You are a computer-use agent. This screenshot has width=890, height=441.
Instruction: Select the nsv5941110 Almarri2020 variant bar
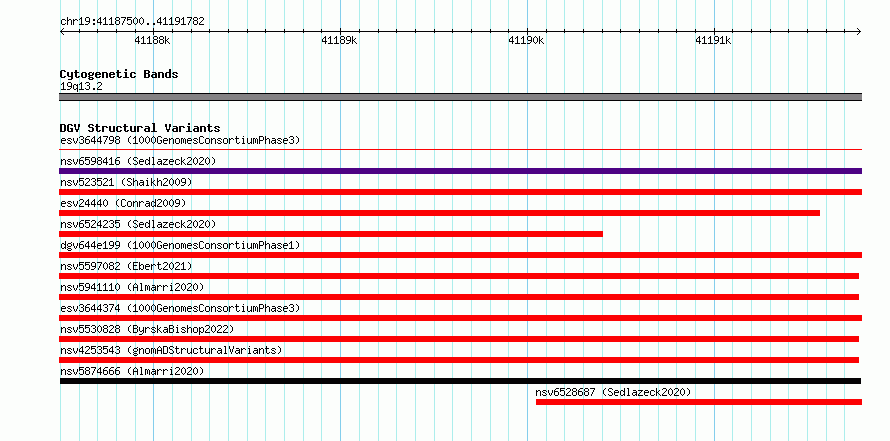pos(459,297)
